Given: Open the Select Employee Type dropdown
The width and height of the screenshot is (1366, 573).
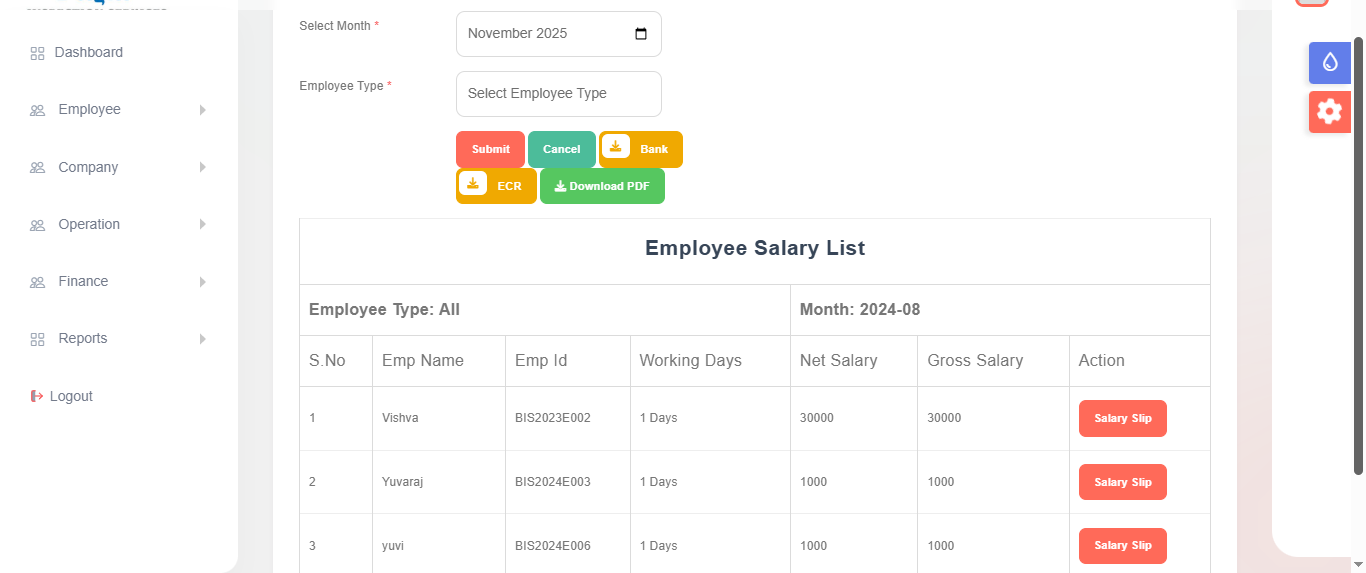Looking at the screenshot, I should [x=558, y=94].
